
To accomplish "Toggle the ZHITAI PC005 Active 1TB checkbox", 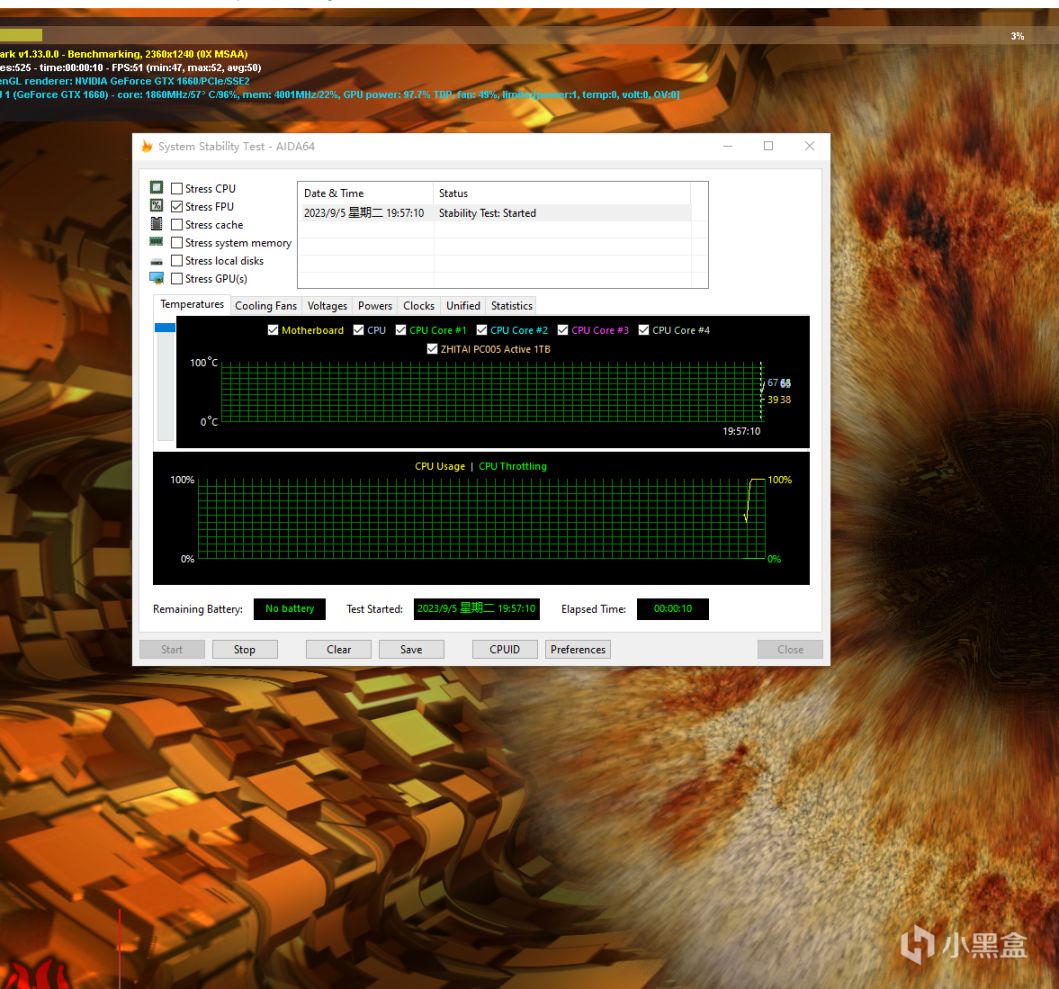I will pos(432,349).
